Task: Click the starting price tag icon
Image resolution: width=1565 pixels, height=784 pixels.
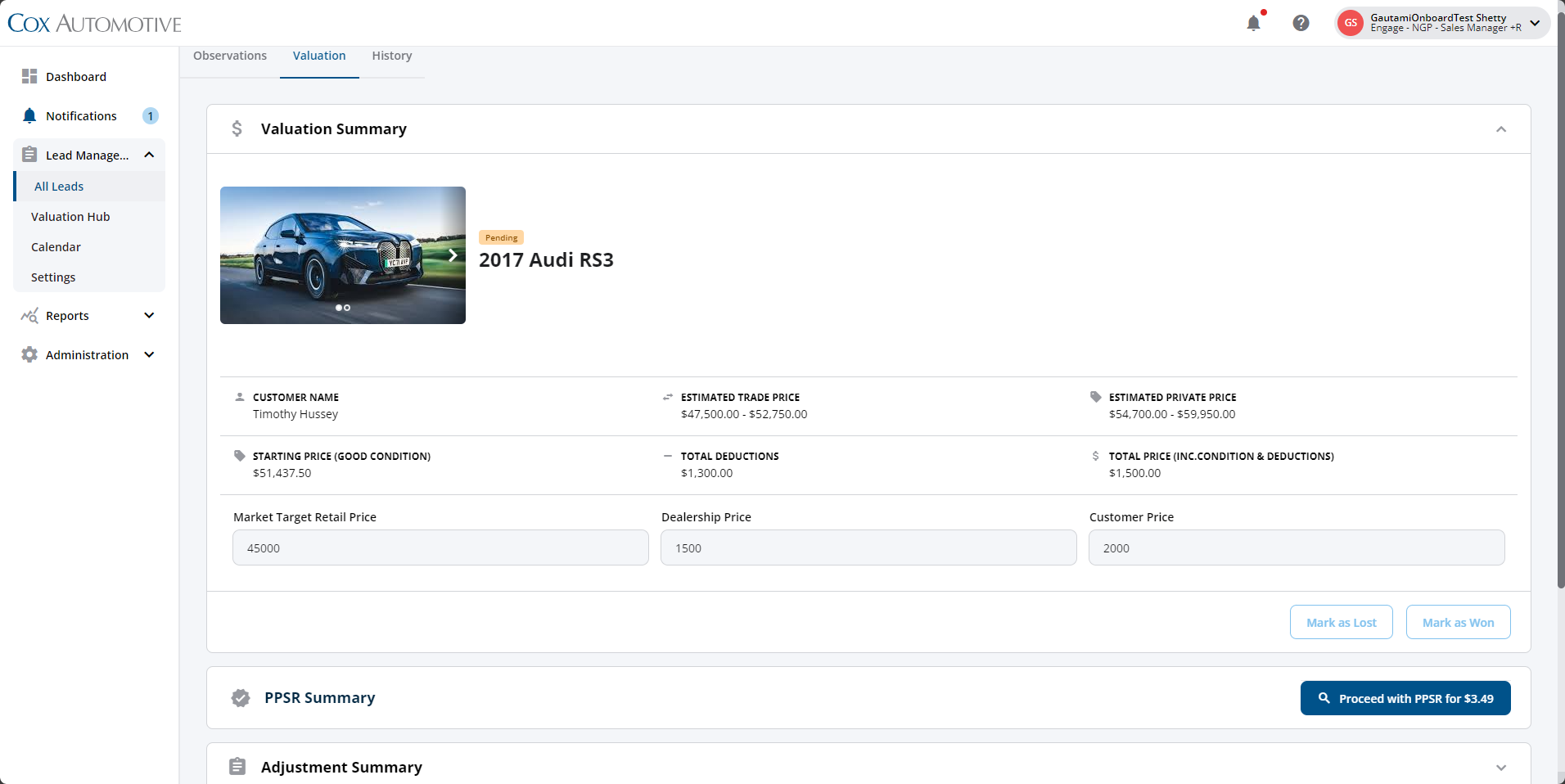Action: pyautogui.click(x=240, y=456)
